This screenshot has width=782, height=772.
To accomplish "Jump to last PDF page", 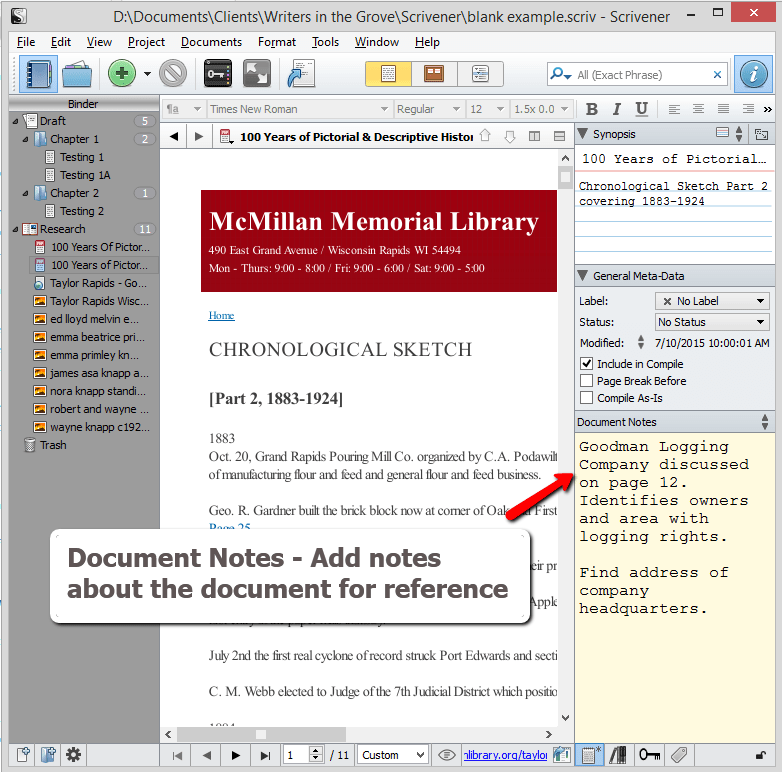I will [265, 755].
